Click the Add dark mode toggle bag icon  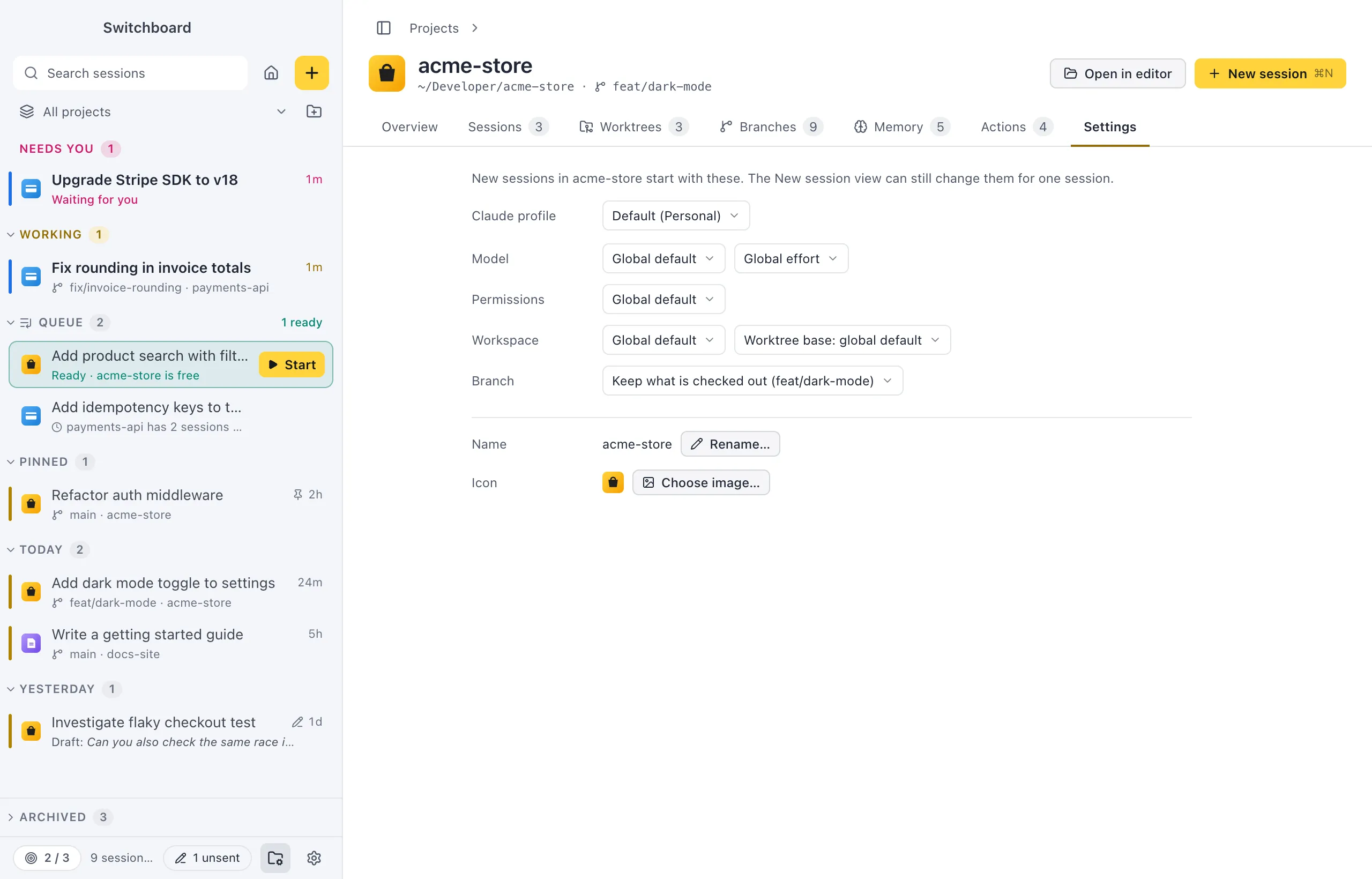(x=31, y=592)
